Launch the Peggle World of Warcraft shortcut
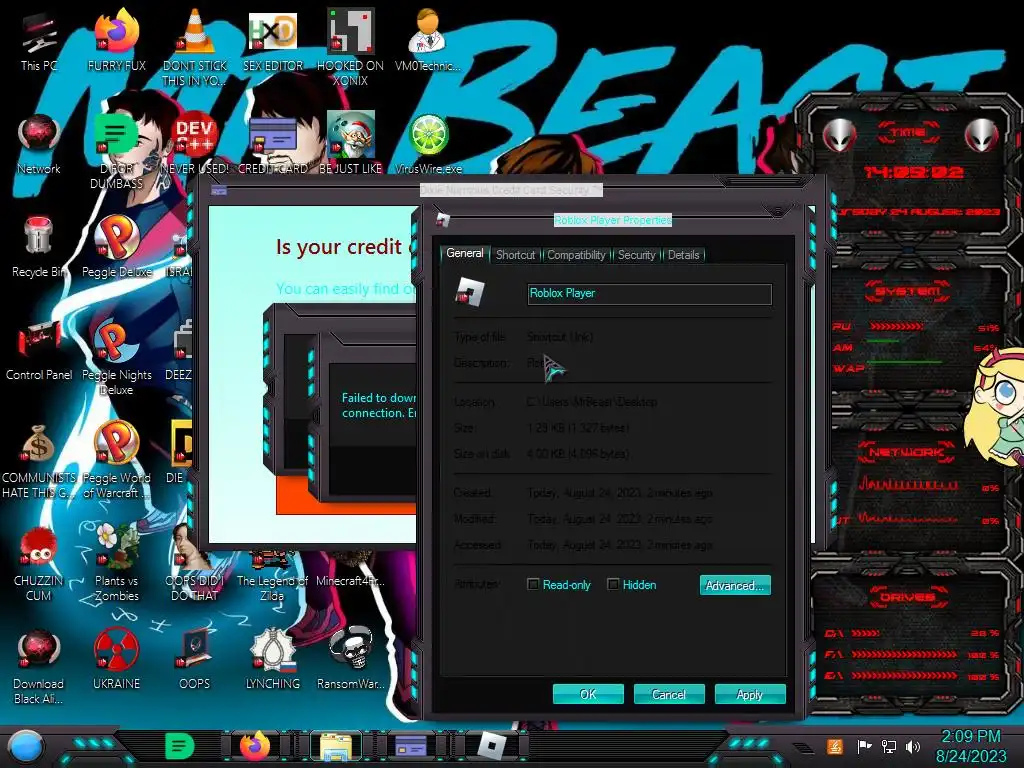1024x768 pixels. [x=117, y=461]
